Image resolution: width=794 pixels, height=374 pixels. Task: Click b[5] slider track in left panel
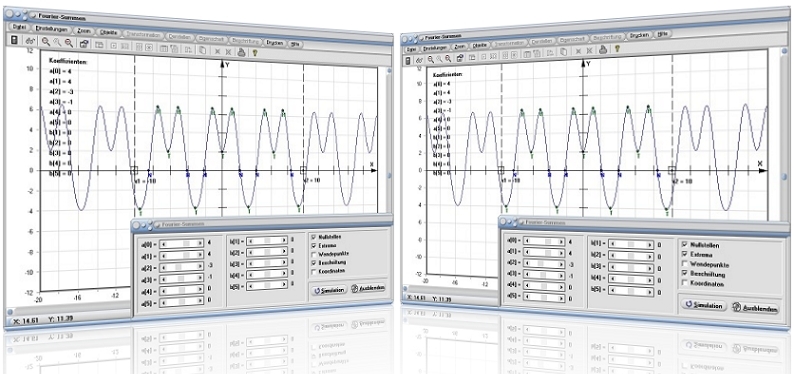click(x=267, y=285)
